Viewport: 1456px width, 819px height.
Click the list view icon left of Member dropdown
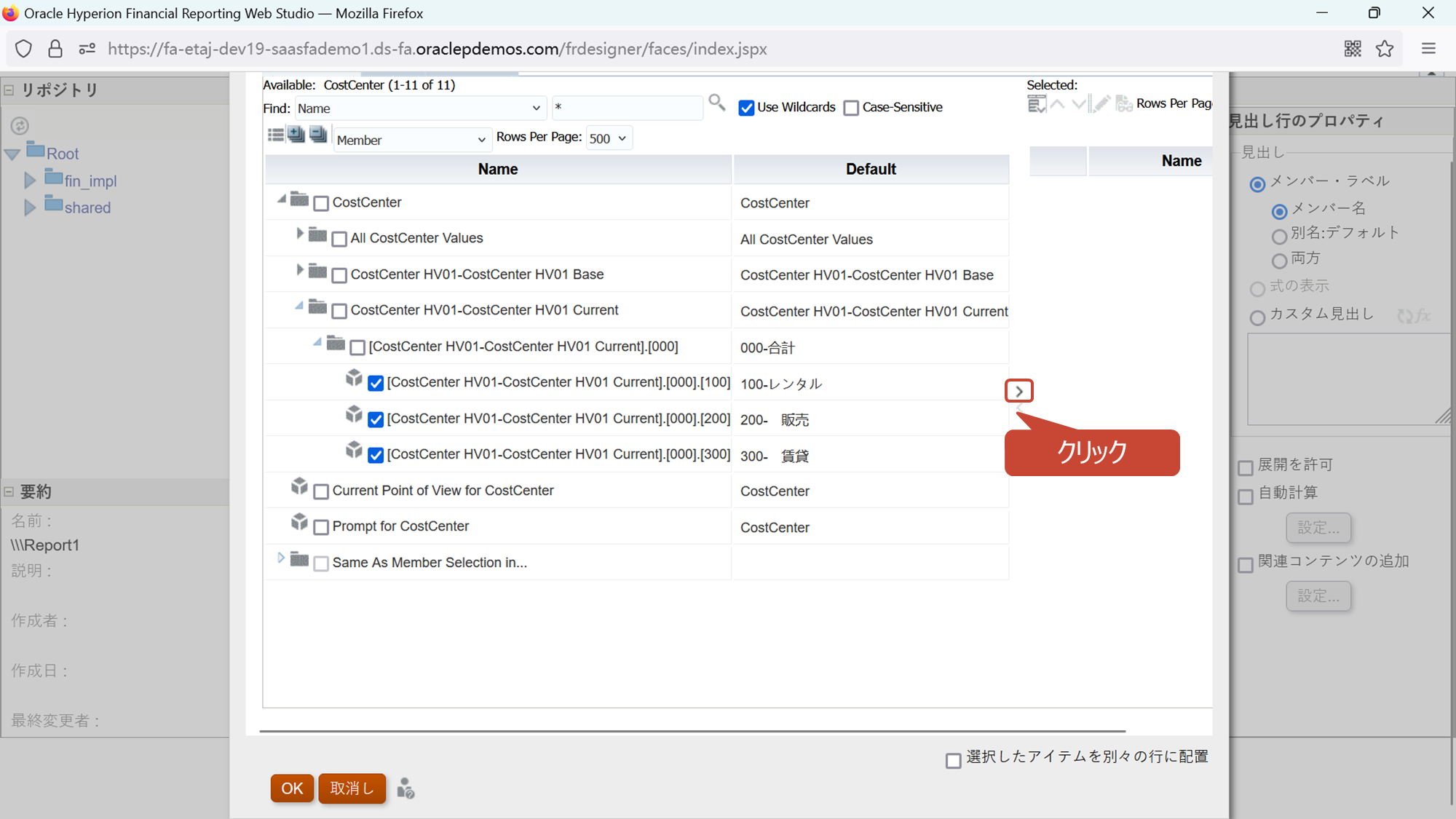point(276,135)
